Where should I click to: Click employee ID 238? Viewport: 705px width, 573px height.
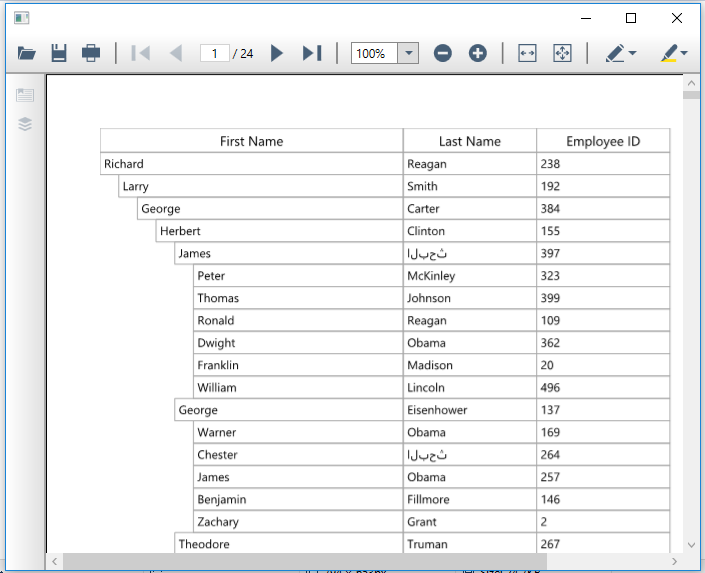click(603, 164)
